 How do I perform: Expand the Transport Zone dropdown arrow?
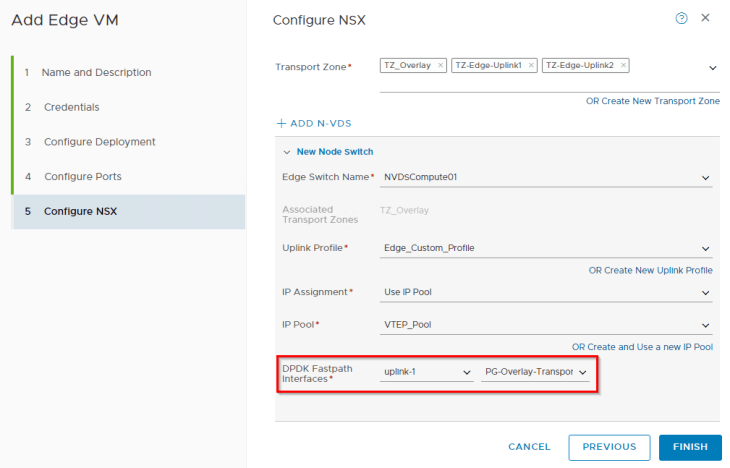pos(713,68)
